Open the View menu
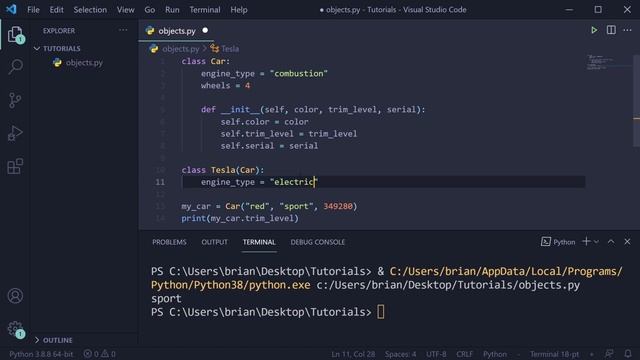 click(126, 9)
